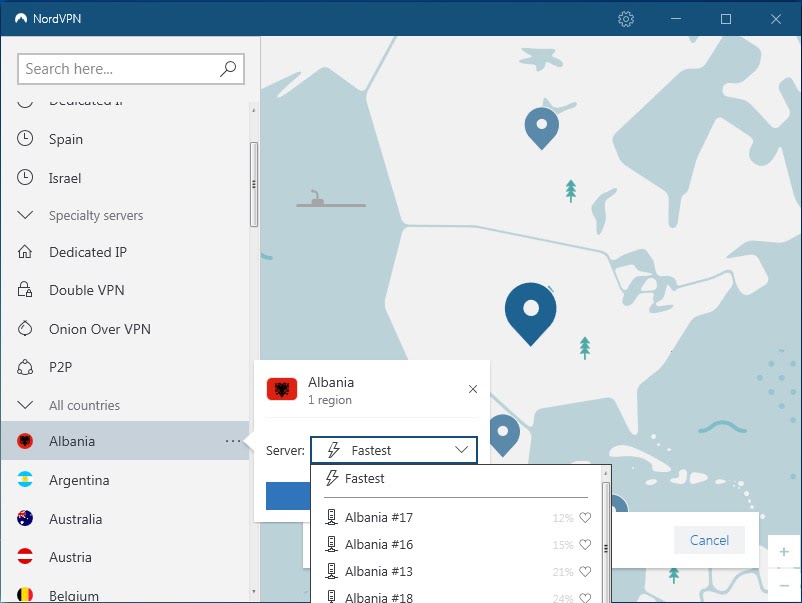The height and width of the screenshot is (603, 802).
Task: Choose the Fastest option in server list
Action: coord(457,478)
